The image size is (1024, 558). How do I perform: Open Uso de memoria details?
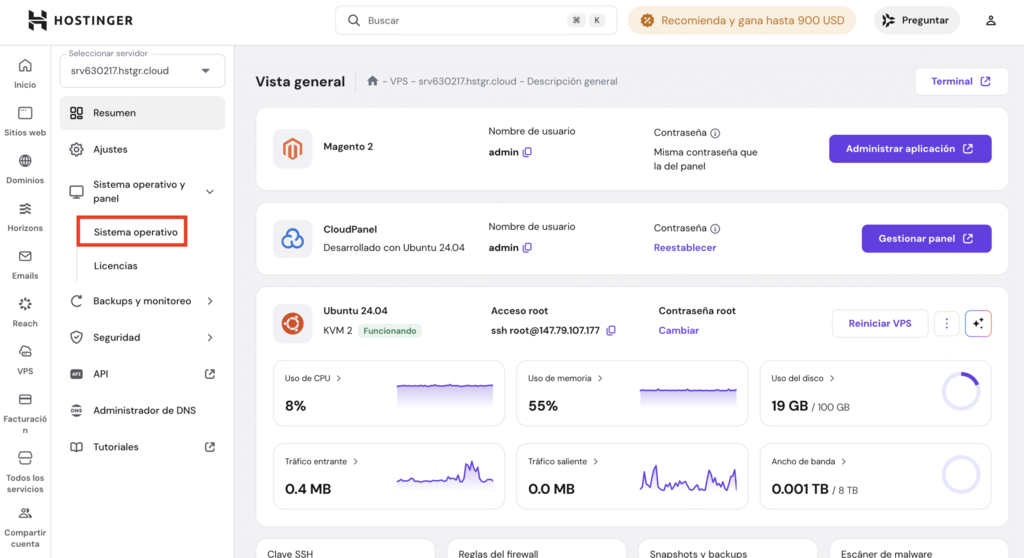tap(565, 378)
